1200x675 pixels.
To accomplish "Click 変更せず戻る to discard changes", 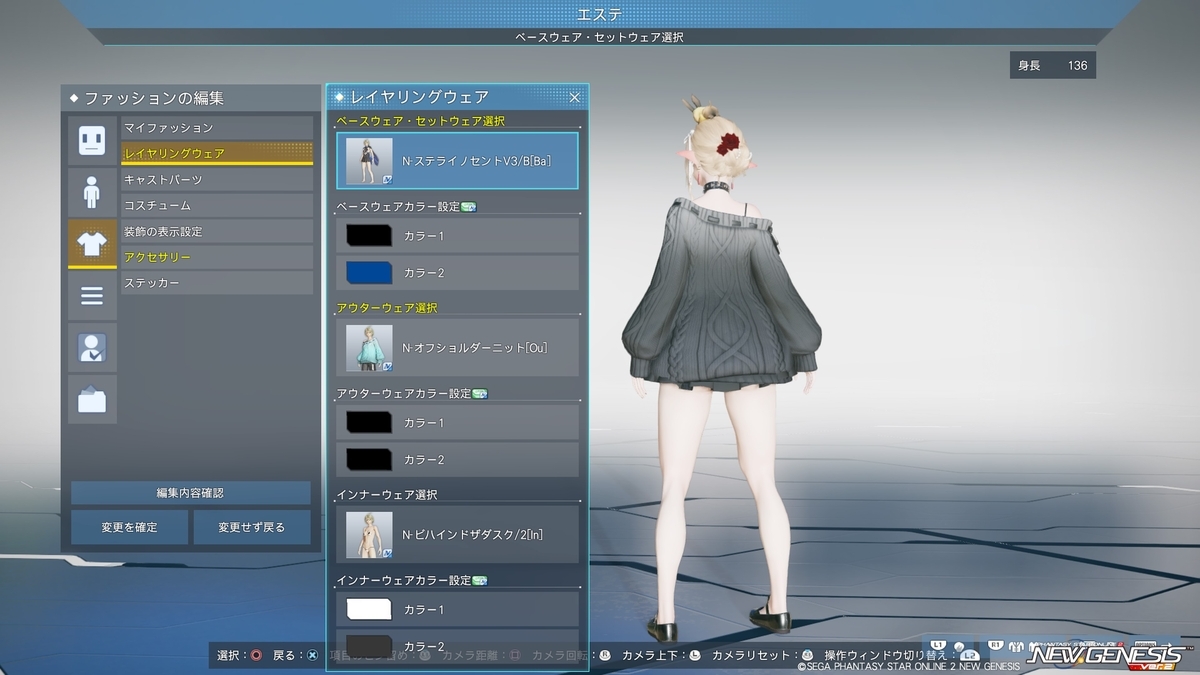I will pos(252,527).
